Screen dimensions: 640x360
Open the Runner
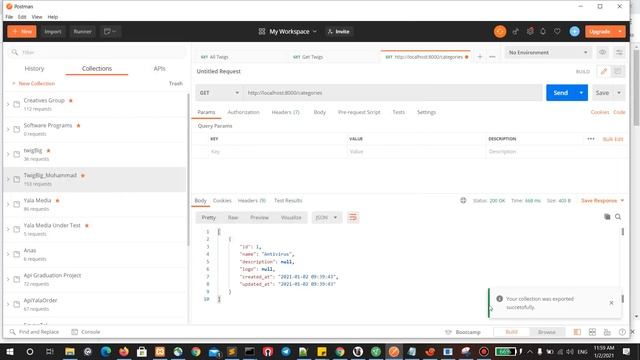coord(82,31)
